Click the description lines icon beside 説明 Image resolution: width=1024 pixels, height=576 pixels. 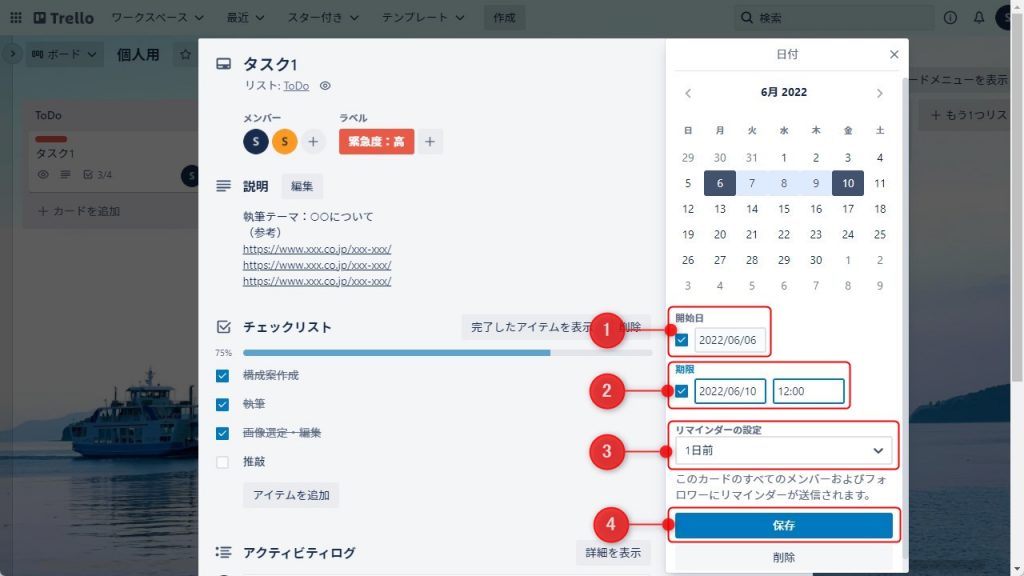[x=223, y=186]
